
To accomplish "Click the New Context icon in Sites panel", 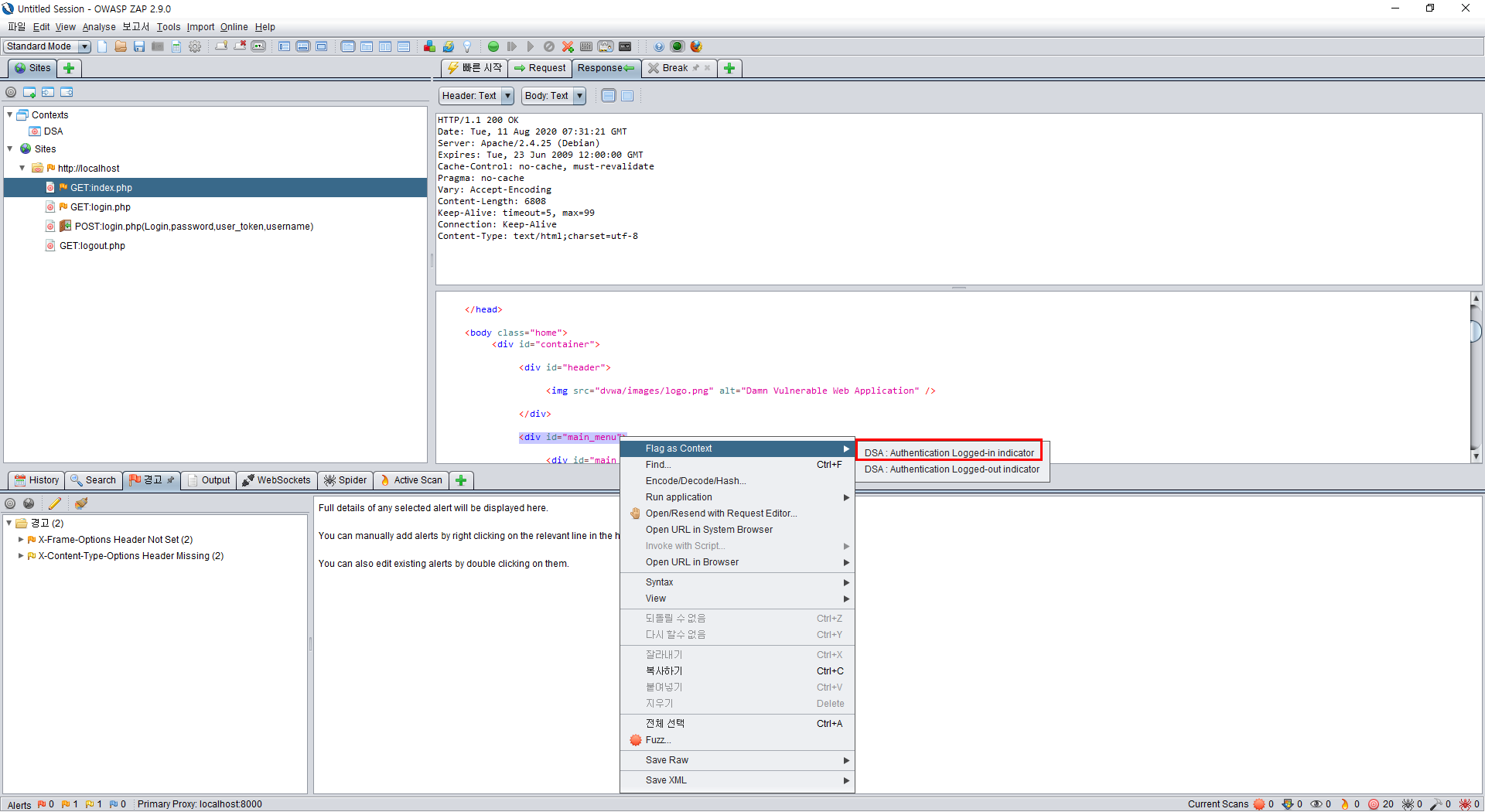I will [29, 93].
